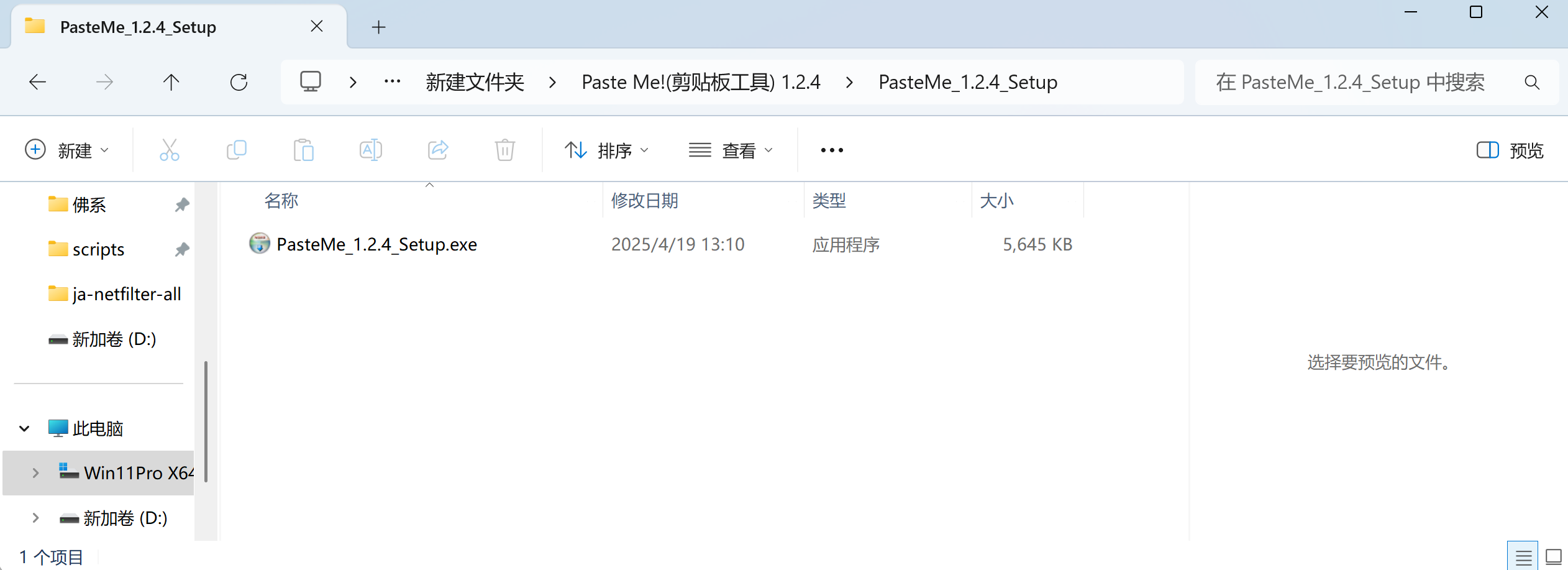Sort files by 修改日期 column header

point(645,201)
